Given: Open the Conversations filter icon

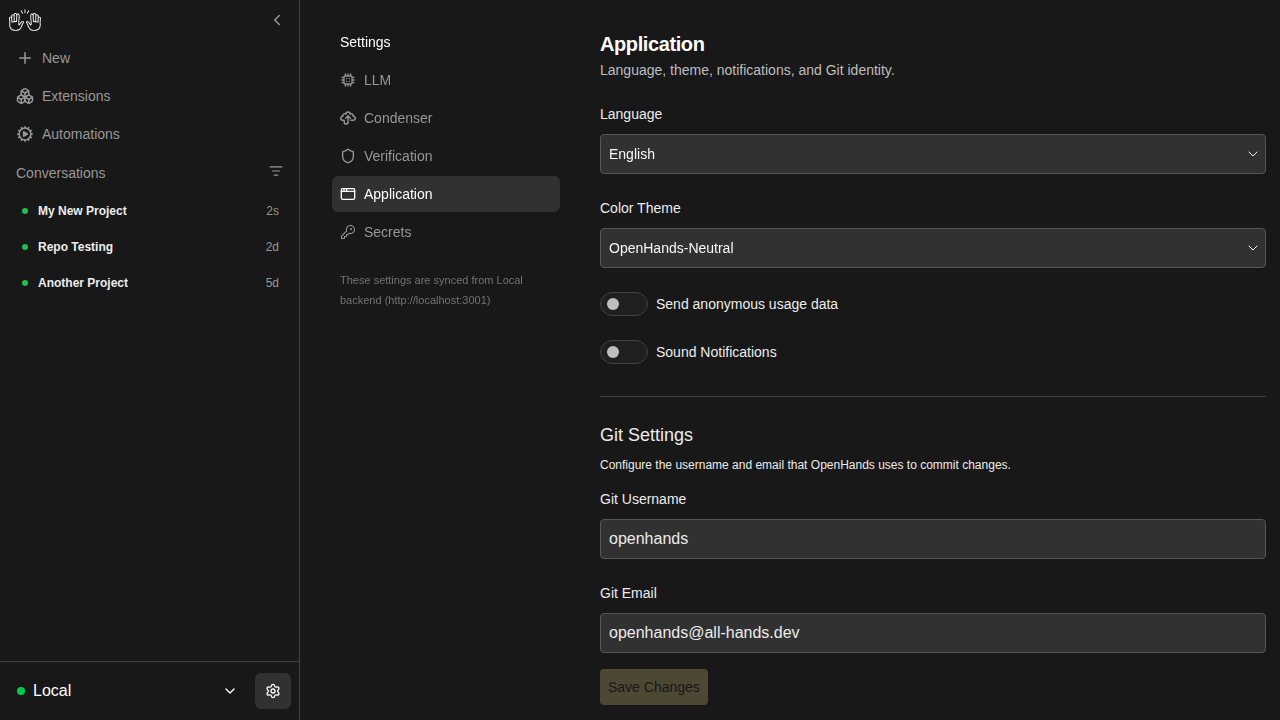Looking at the screenshot, I should click(276, 172).
